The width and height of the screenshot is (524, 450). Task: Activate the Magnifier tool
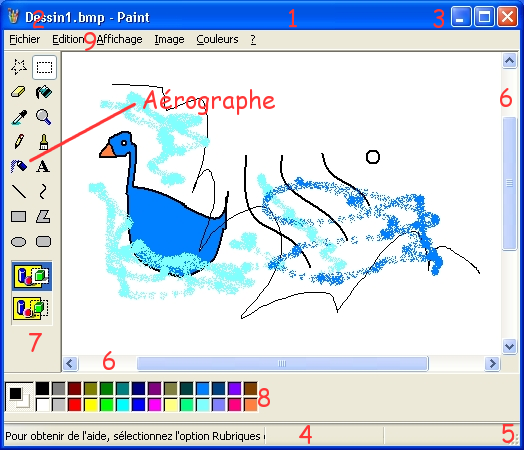[x=44, y=117]
